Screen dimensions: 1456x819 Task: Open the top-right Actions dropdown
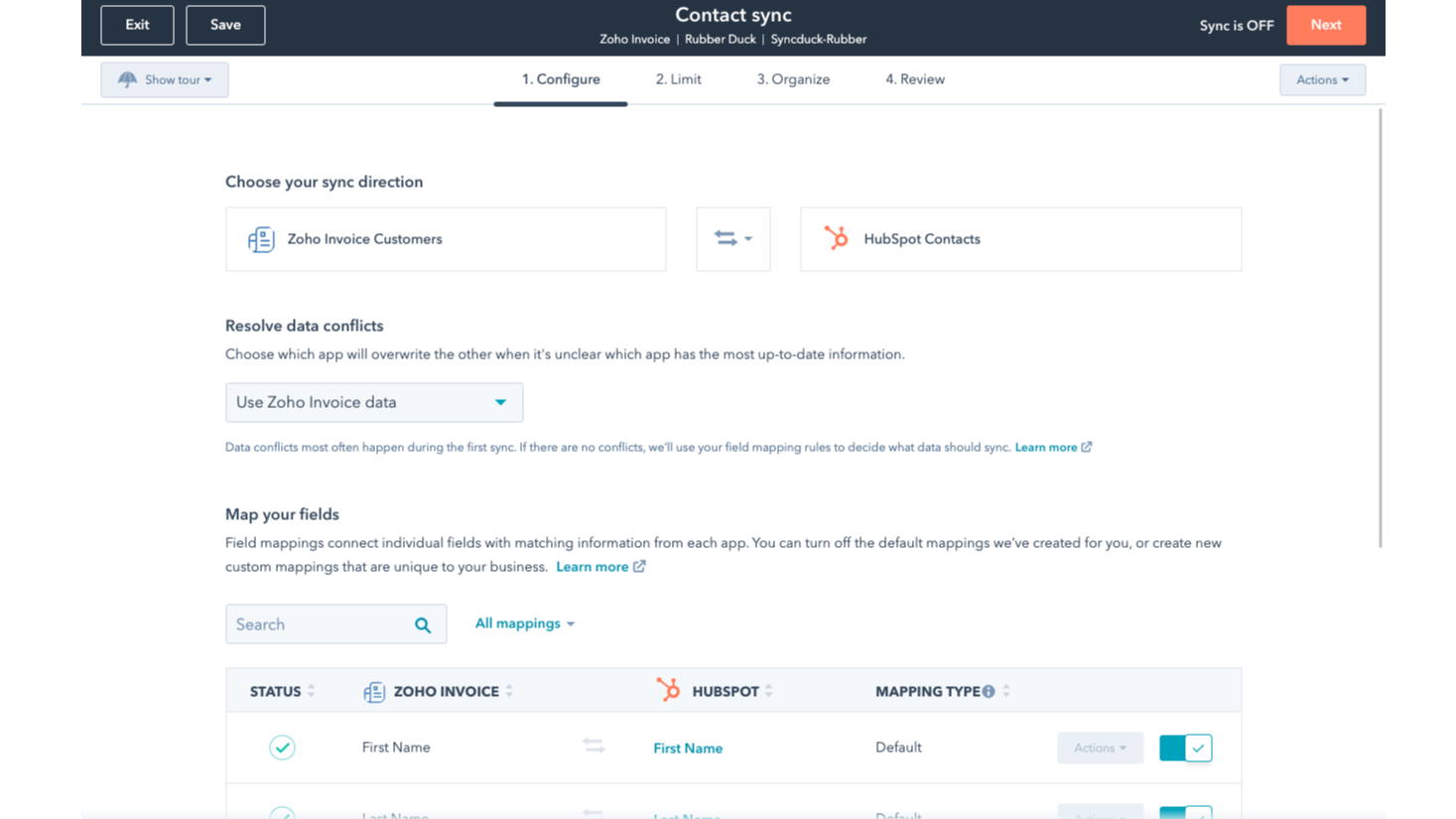click(1322, 79)
